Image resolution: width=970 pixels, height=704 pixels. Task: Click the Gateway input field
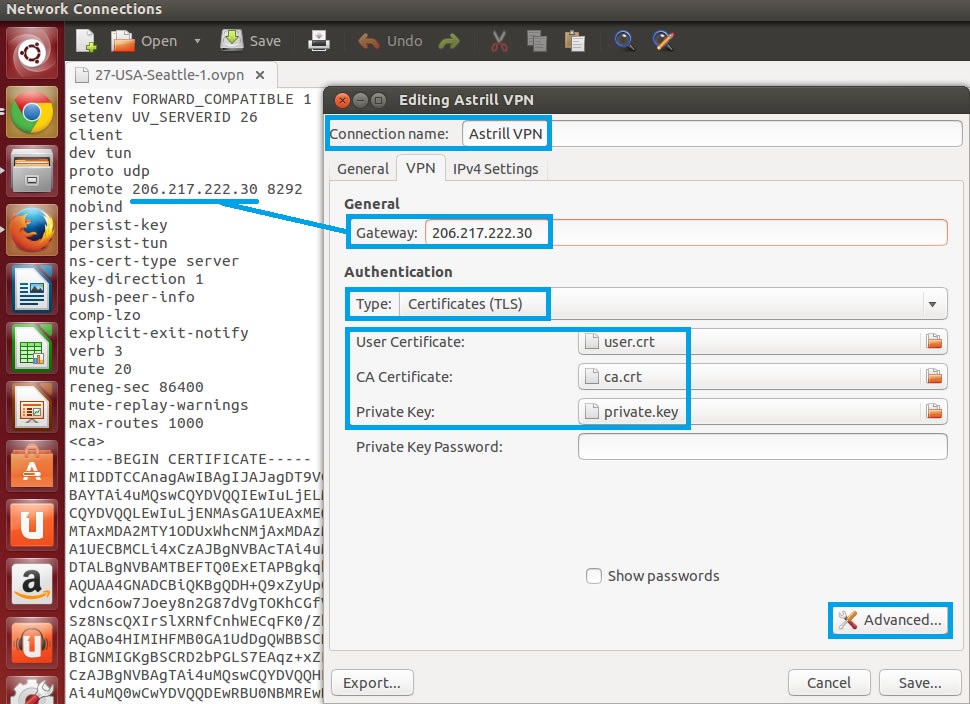686,233
